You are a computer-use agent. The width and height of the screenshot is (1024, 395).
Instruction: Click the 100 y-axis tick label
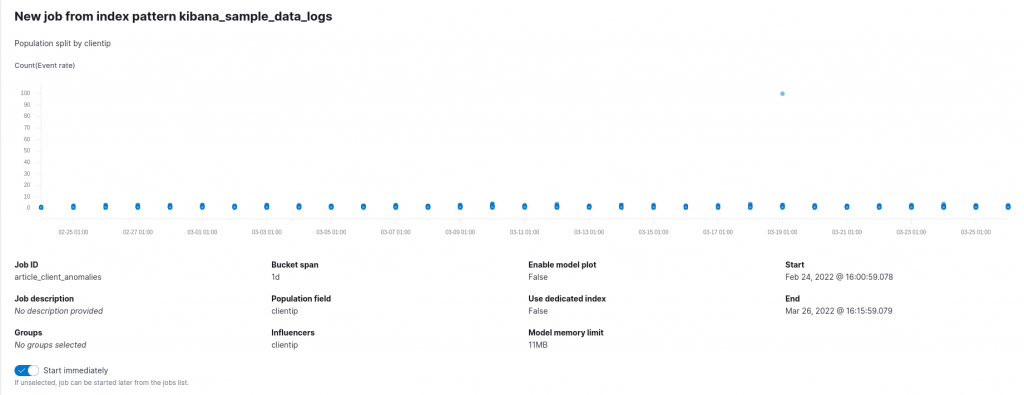click(x=25, y=93)
